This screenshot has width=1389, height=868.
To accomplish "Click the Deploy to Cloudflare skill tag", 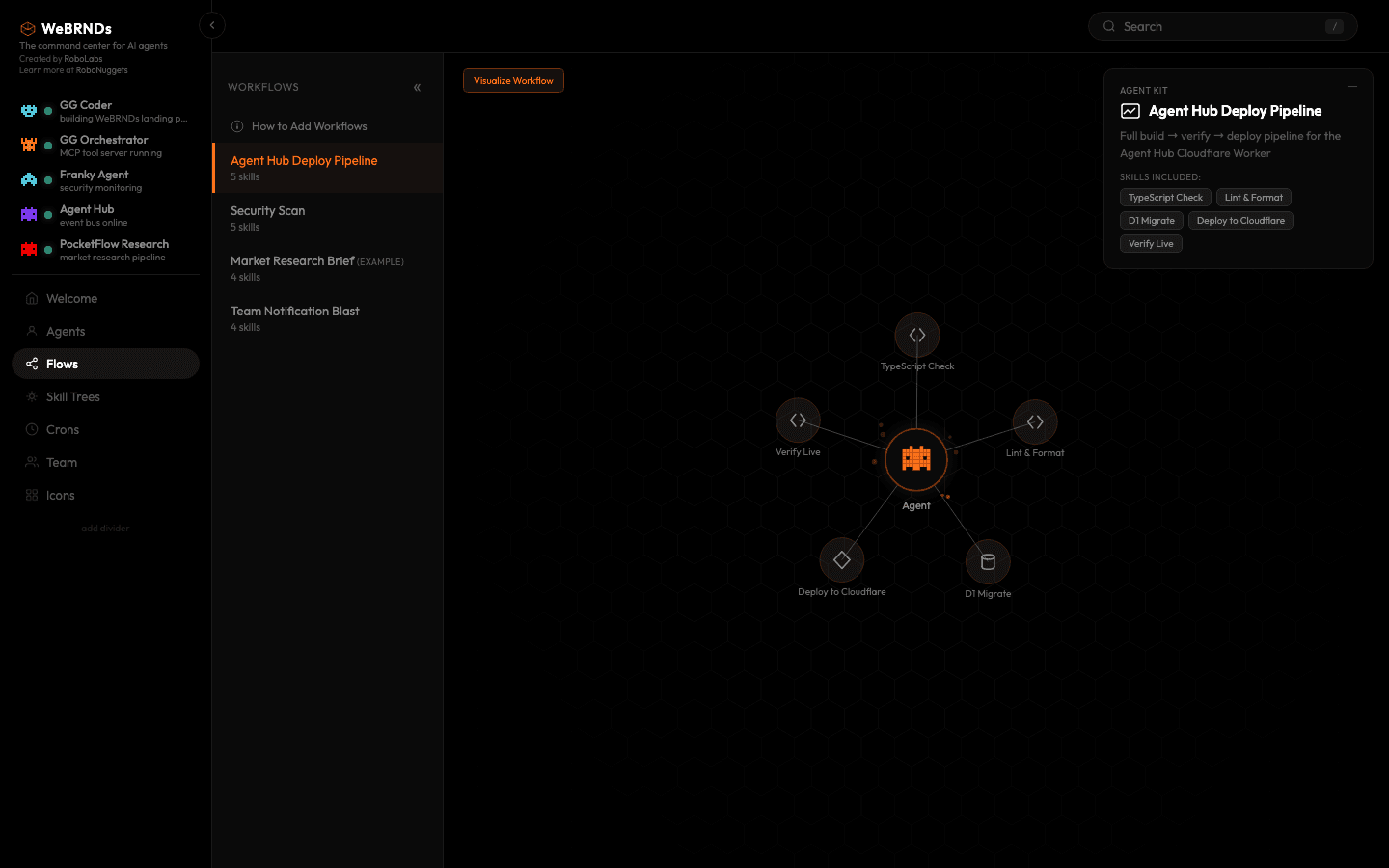I will click(1240, 221).
